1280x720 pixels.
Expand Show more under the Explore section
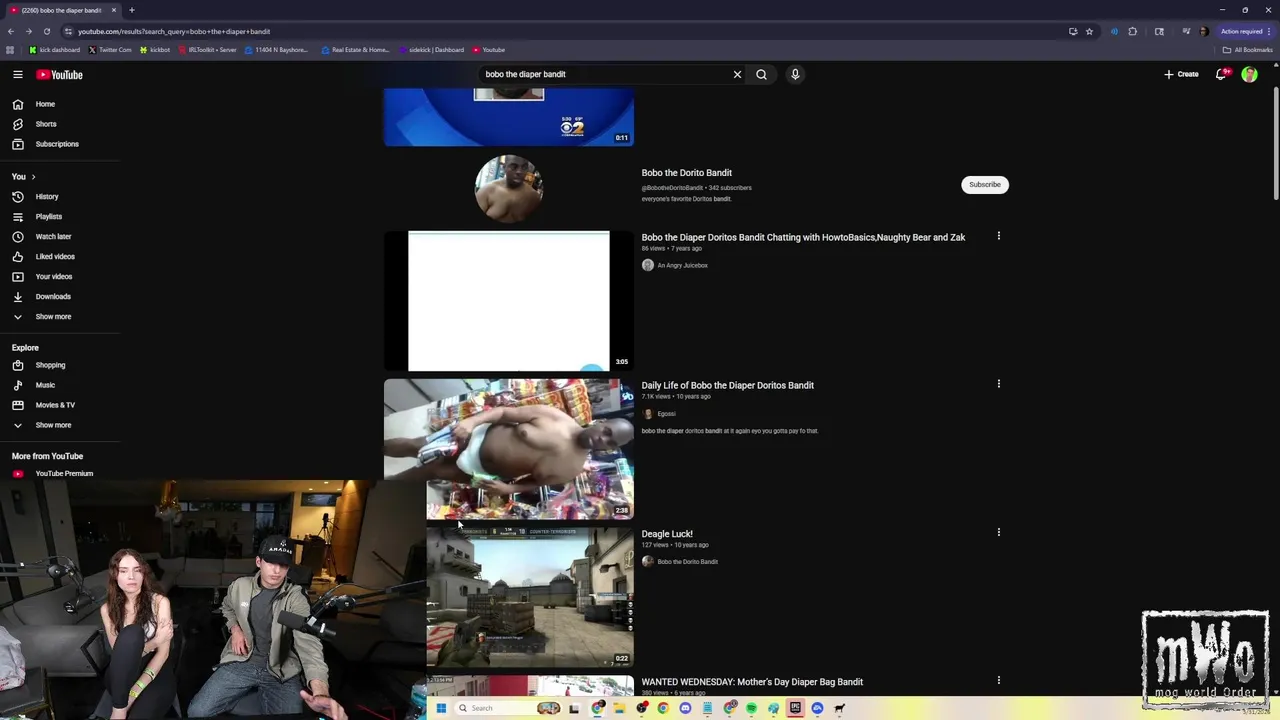pos(53,425)
